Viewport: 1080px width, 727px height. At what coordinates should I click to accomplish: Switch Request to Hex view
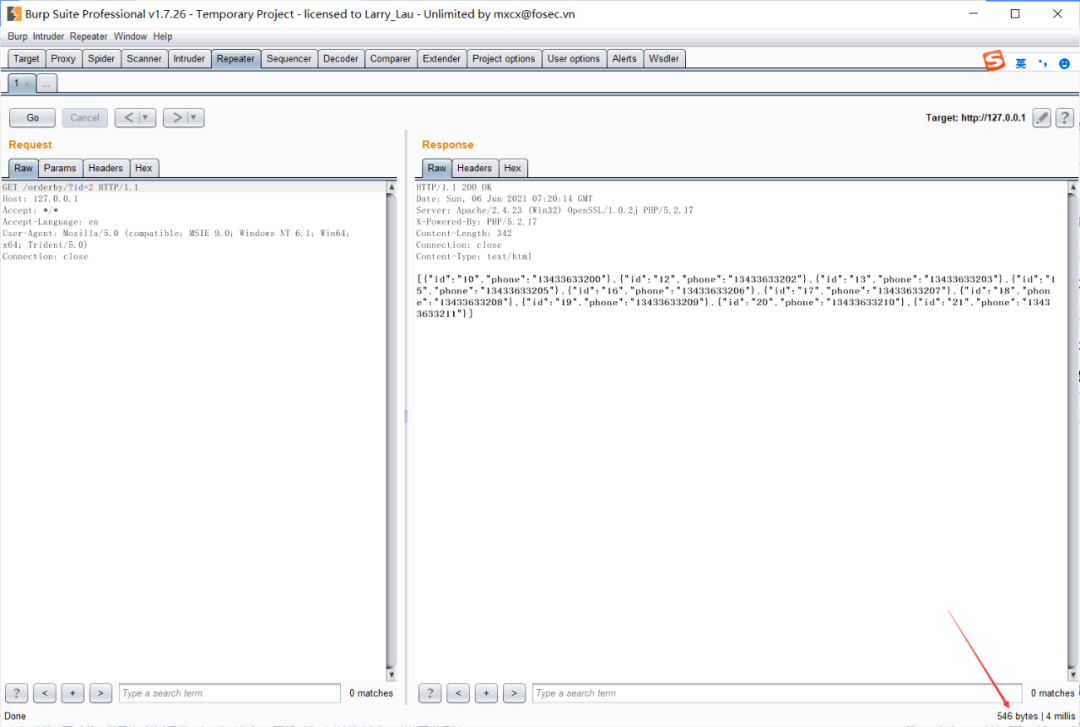143,168
